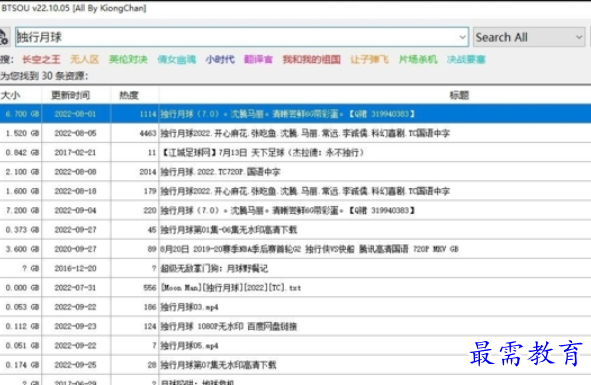The image size is (591, 385).
Task: Select result 独行月球03.mp4
Action: pos(296,307)
